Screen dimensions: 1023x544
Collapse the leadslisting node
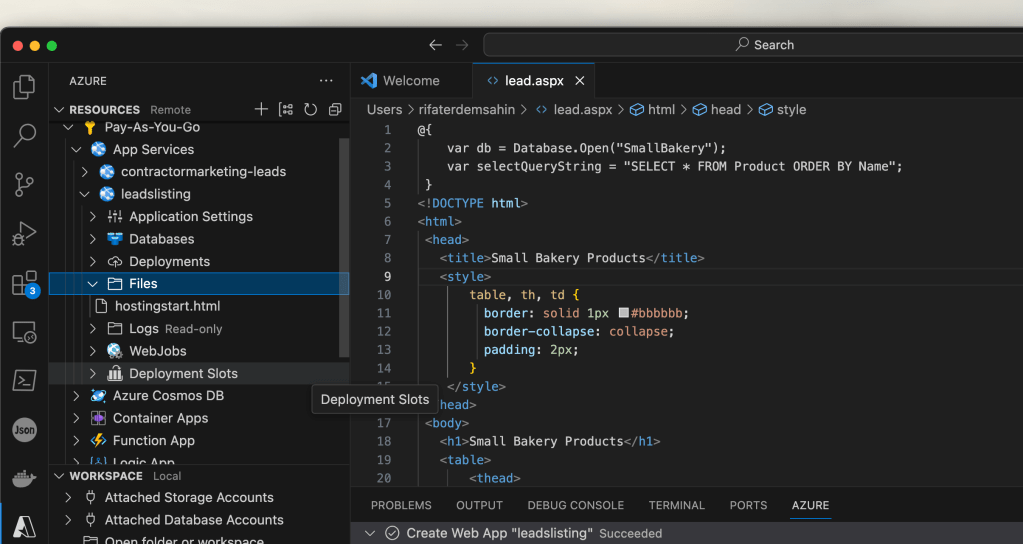click(x=85, y=194)
